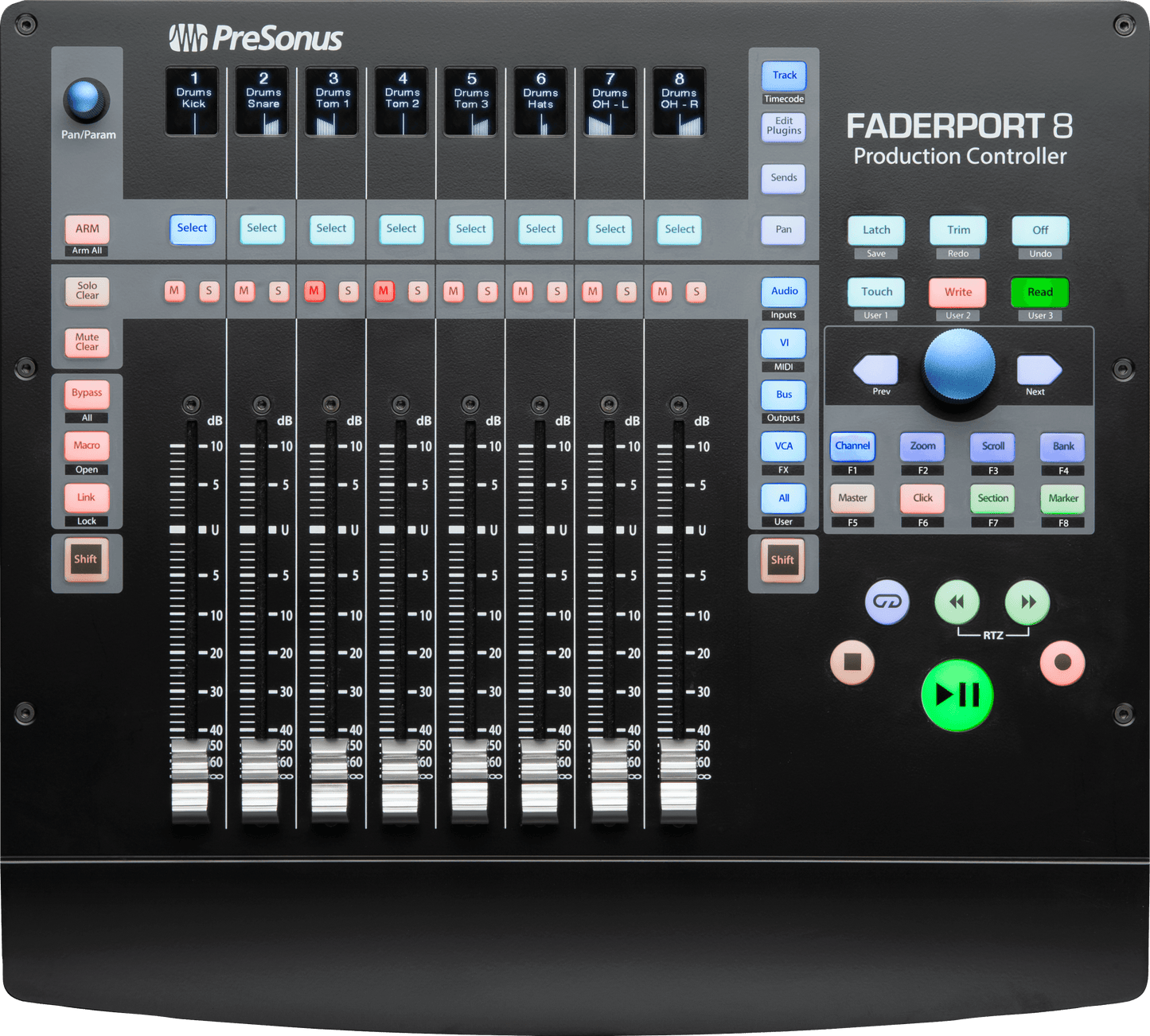Turn automation Off
This screenshot has height=1036, width=1150.
[1040, 230]
